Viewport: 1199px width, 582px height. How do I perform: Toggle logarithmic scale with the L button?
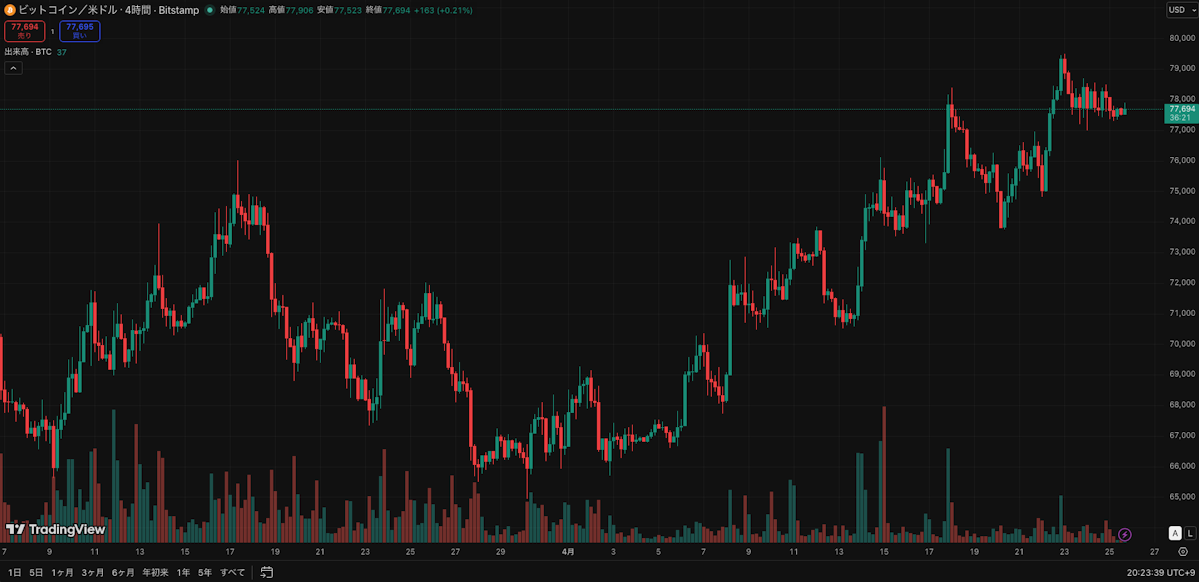(1191, 534)
